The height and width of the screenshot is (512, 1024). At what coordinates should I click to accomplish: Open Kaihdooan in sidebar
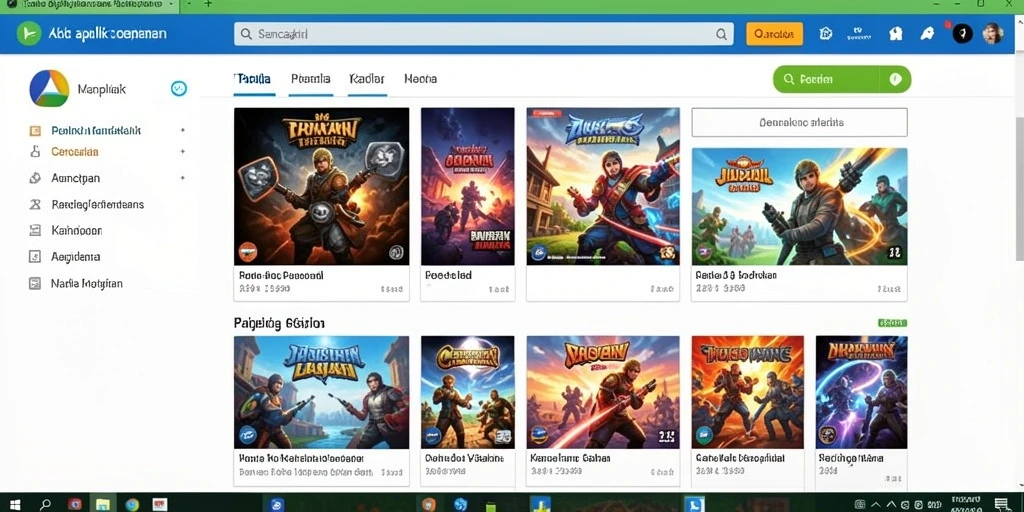point(76,231)
